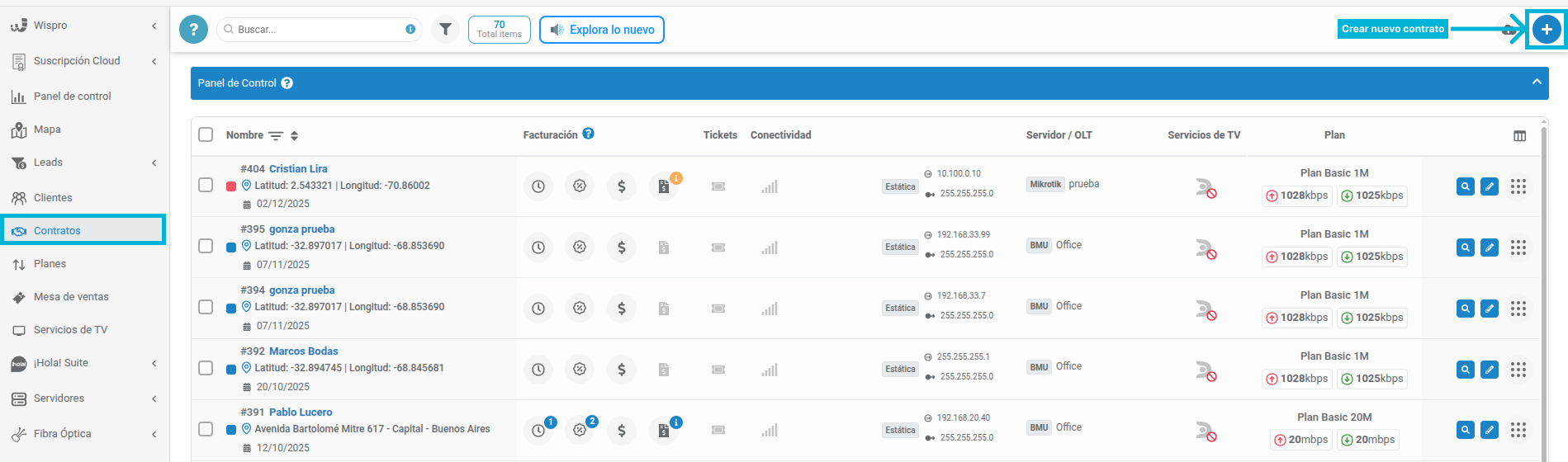Screen dimensions: 1568x462
Task: Click magnifier view button for gonza prueba #394
Action: [x=1466, y=309]
